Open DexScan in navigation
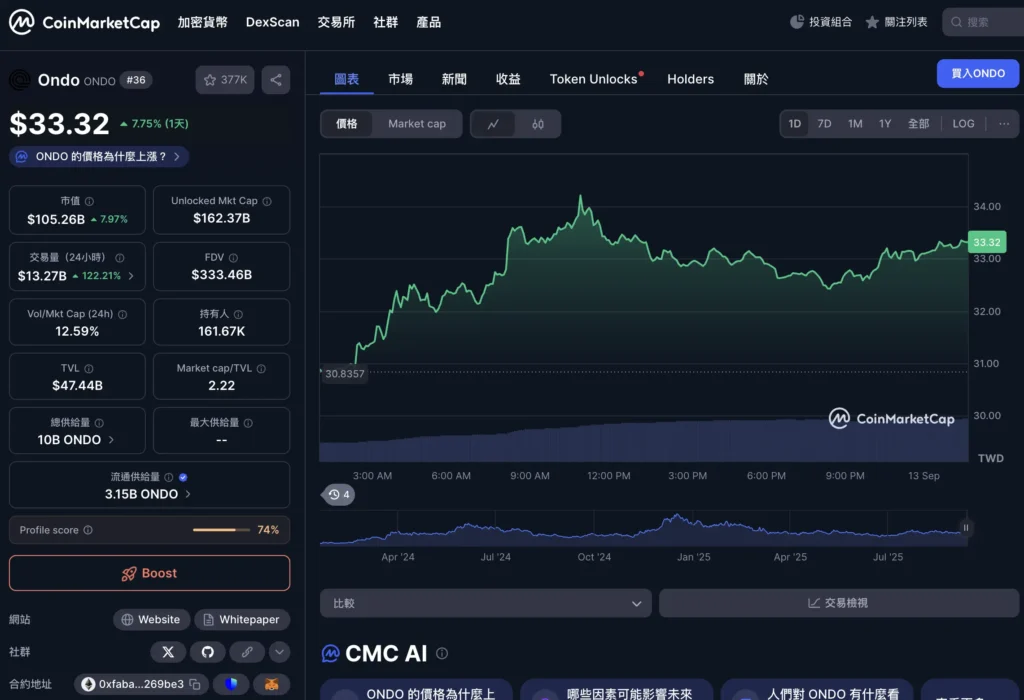 [272, 22]
